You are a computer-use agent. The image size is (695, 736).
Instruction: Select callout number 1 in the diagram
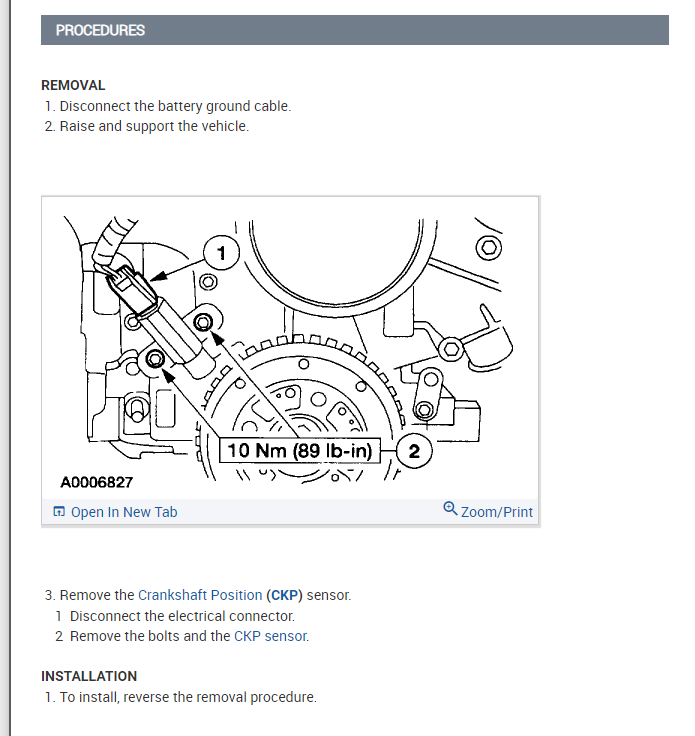(221, 253)
